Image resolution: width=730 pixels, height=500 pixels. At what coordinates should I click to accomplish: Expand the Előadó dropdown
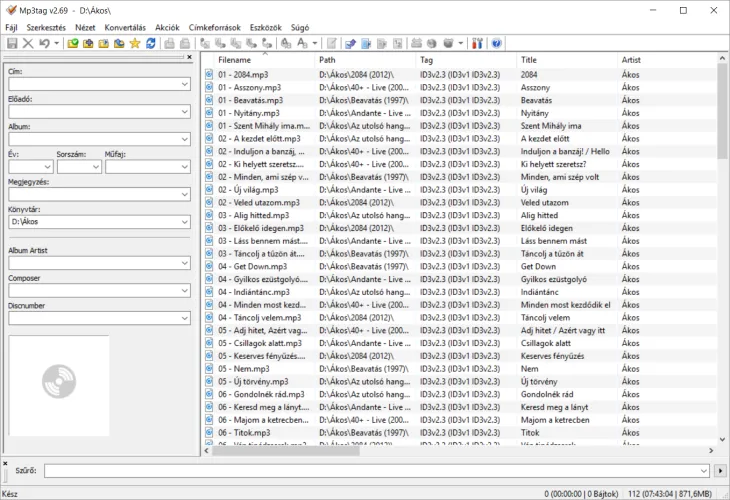coord(184,112)
